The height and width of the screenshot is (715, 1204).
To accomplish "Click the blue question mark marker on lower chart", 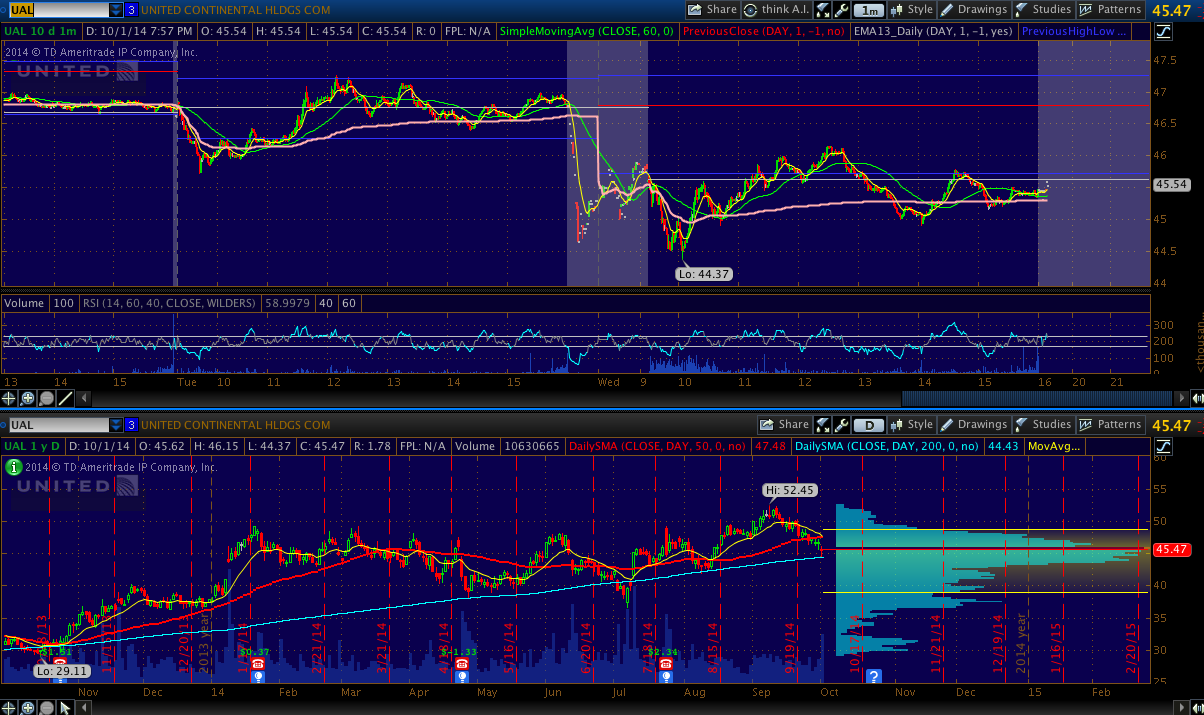I will (874, 677).
